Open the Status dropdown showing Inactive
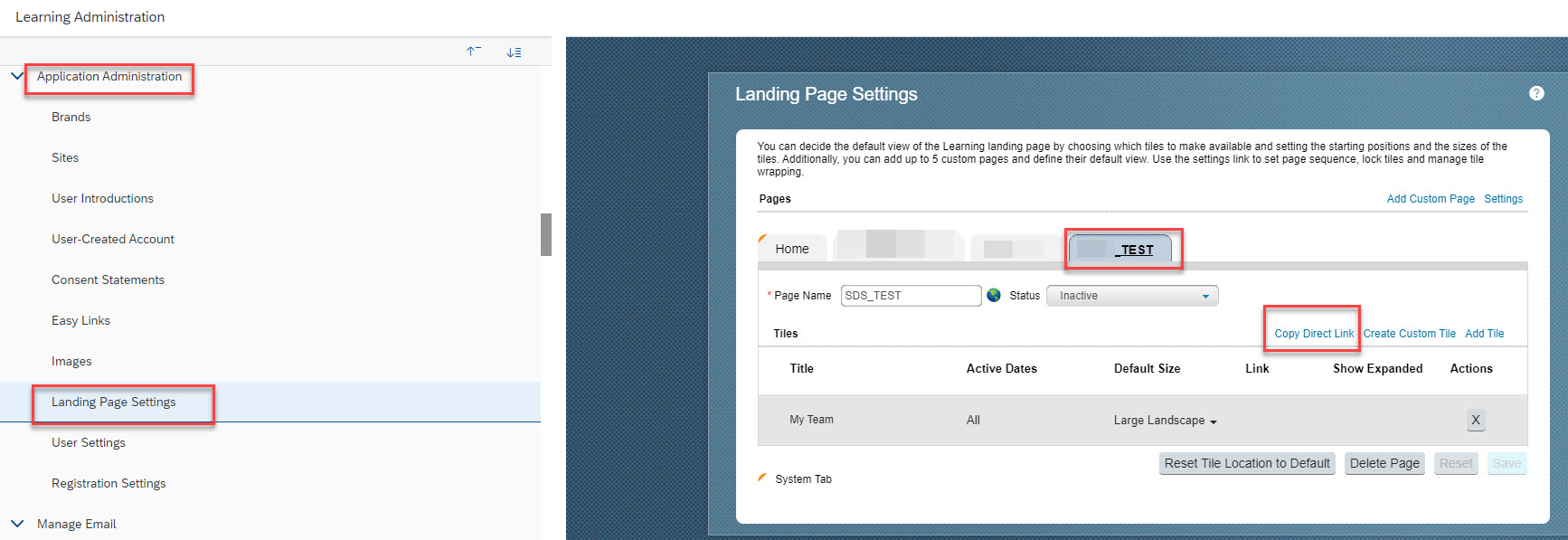 coord(1132,296)
